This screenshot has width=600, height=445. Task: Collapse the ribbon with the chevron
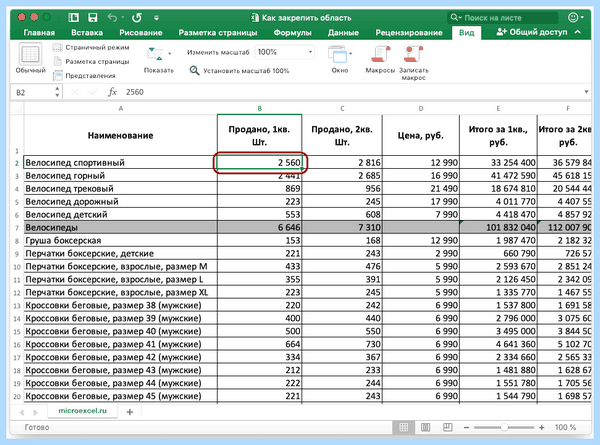pyautogui.click(x=578, y=32)
